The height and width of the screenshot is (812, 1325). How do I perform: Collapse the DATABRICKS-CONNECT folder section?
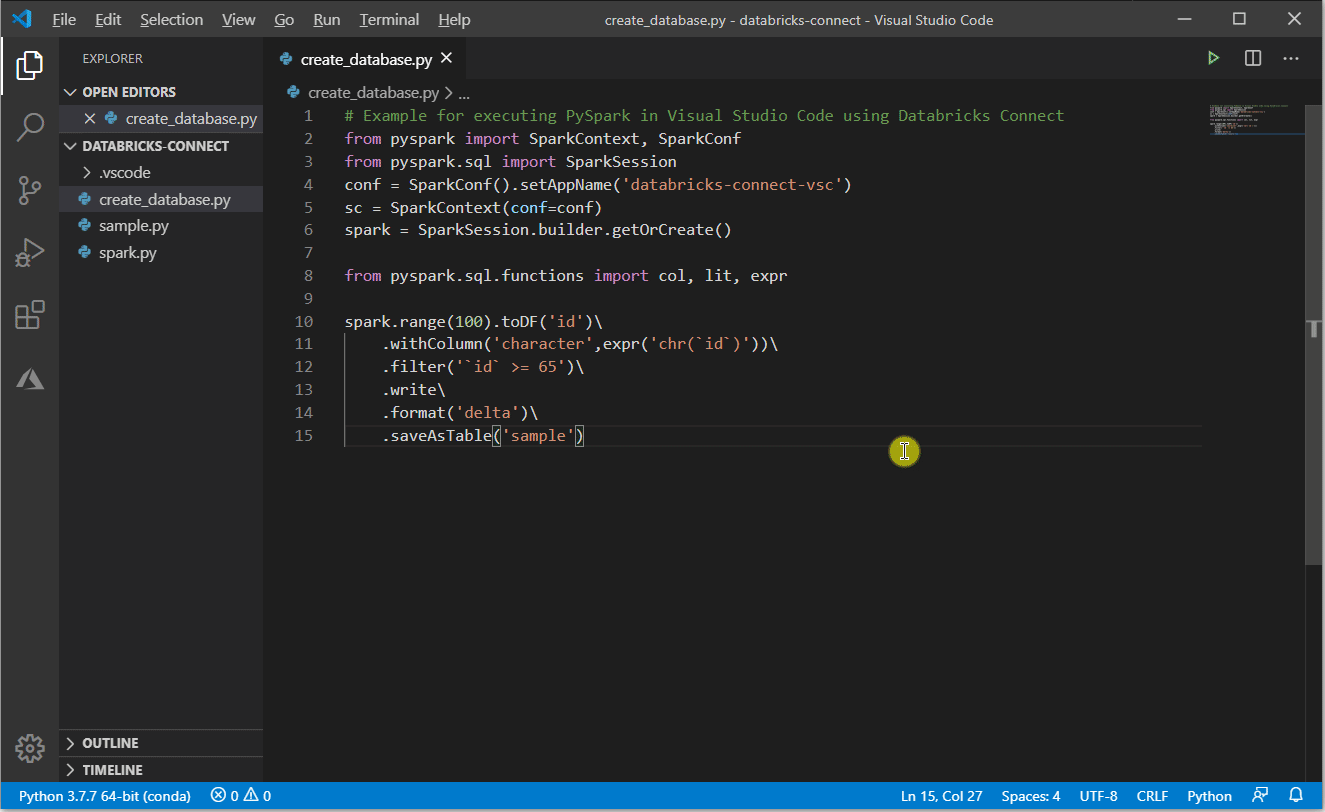point(161,146)
